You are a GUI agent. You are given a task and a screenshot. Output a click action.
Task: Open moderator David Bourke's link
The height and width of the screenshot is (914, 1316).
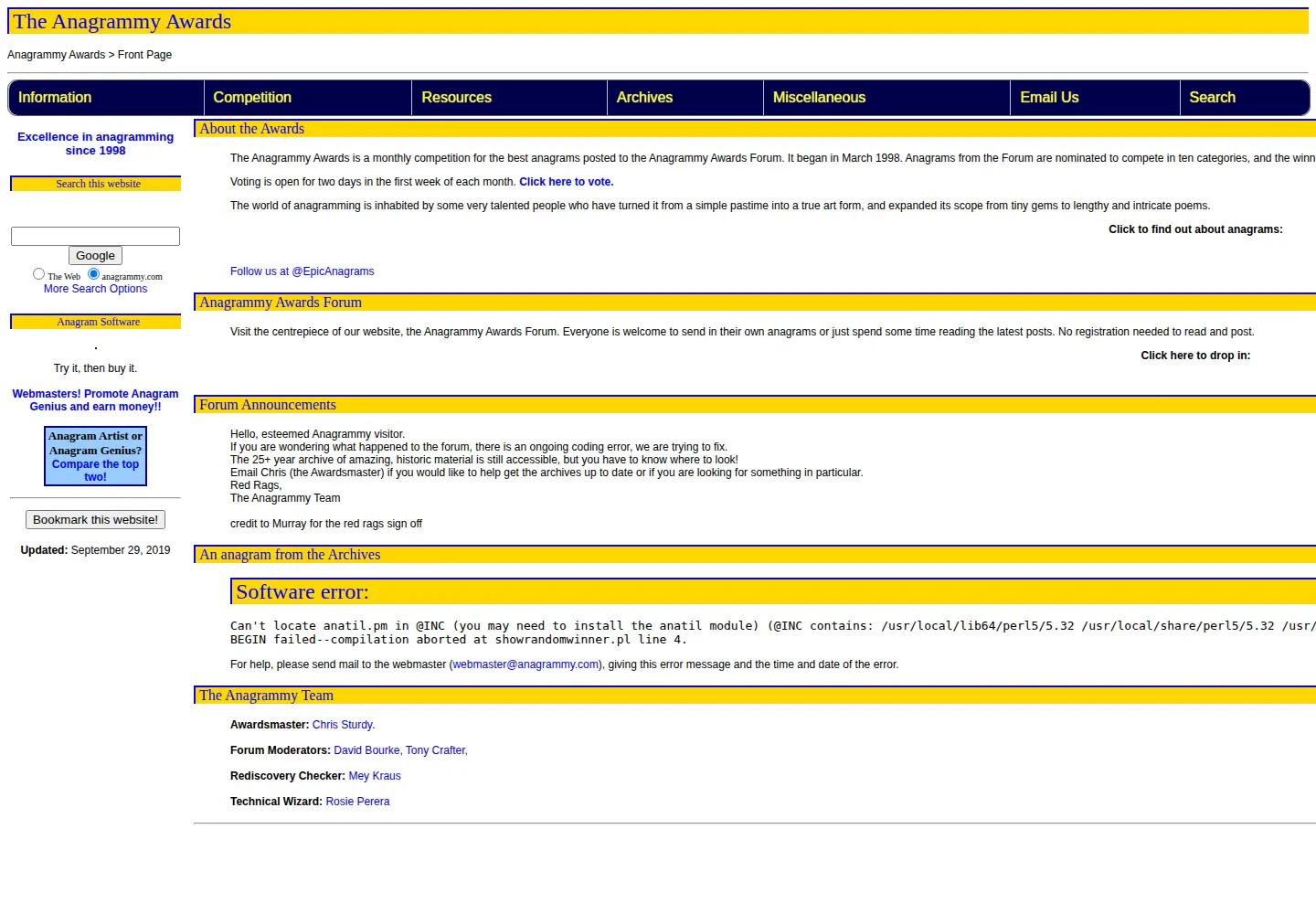pyautogui.click(x=366, y=750)
